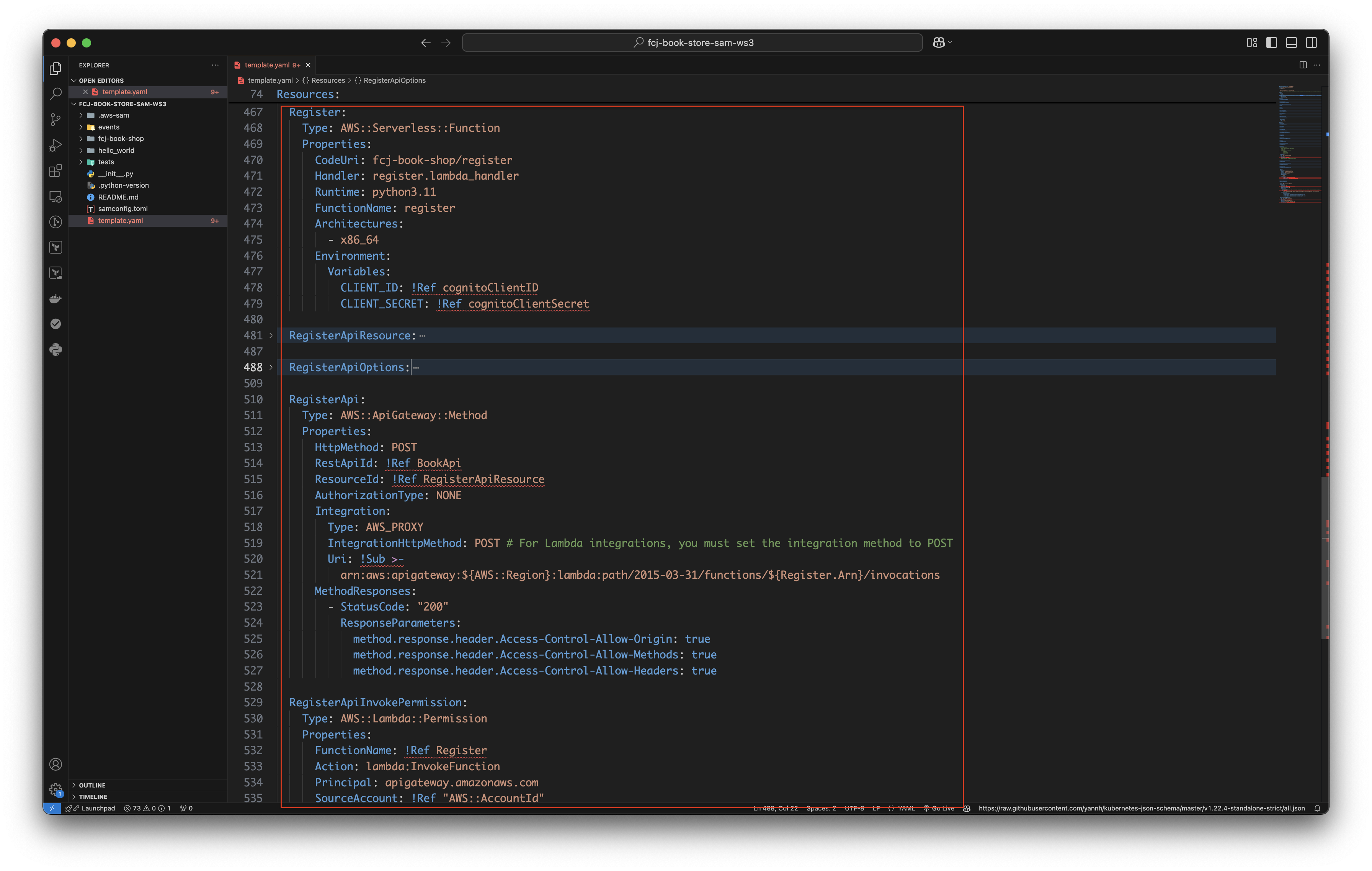Screen dimensions: 1372x871
Task: Open the HashiCorp Terraform view
Action: pyautogui.click(x=55, y=247)
